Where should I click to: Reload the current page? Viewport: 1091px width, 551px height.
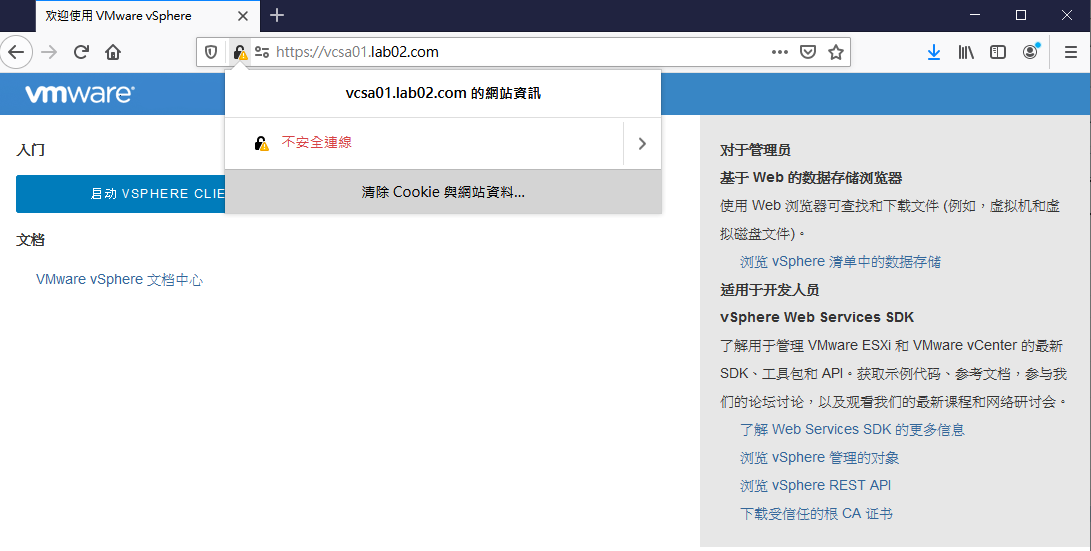(x=81, y=52)
